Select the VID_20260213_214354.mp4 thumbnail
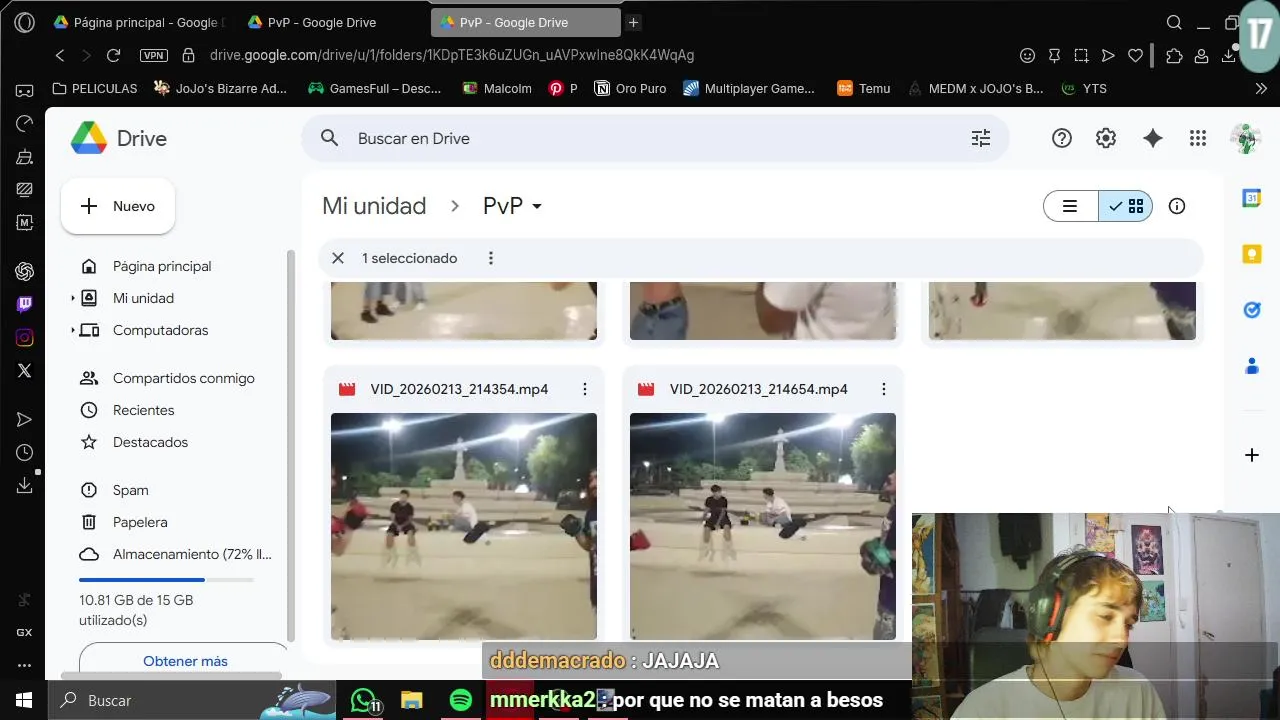This screenshot has width=1280, height=720. pos(464,526)
